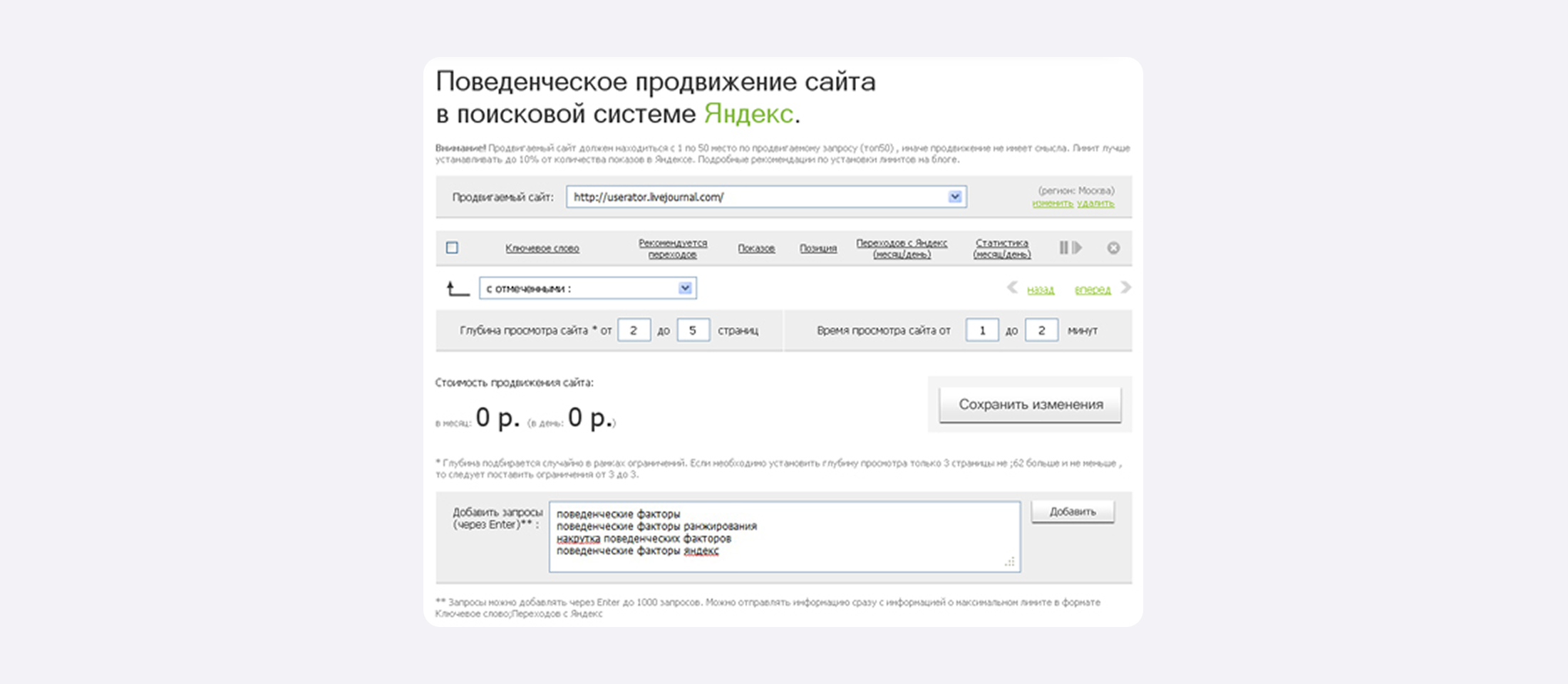Click the pause icon in the table header
The height and width of the screenshot is (684, 1568).
coord(1063,247)
